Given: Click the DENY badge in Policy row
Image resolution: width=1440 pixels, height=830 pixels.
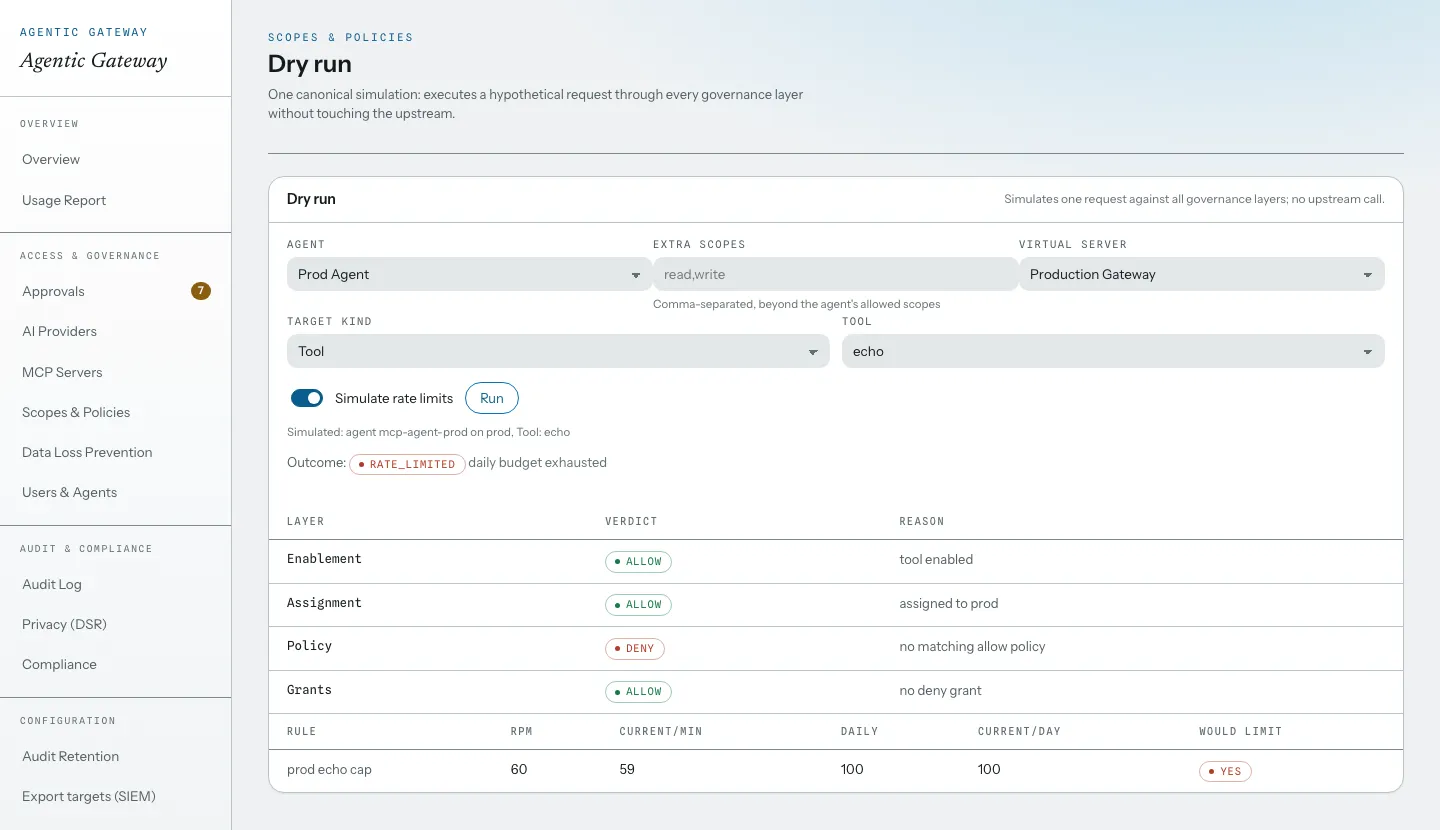Looking at the screenshot, I should click(634, 648).
